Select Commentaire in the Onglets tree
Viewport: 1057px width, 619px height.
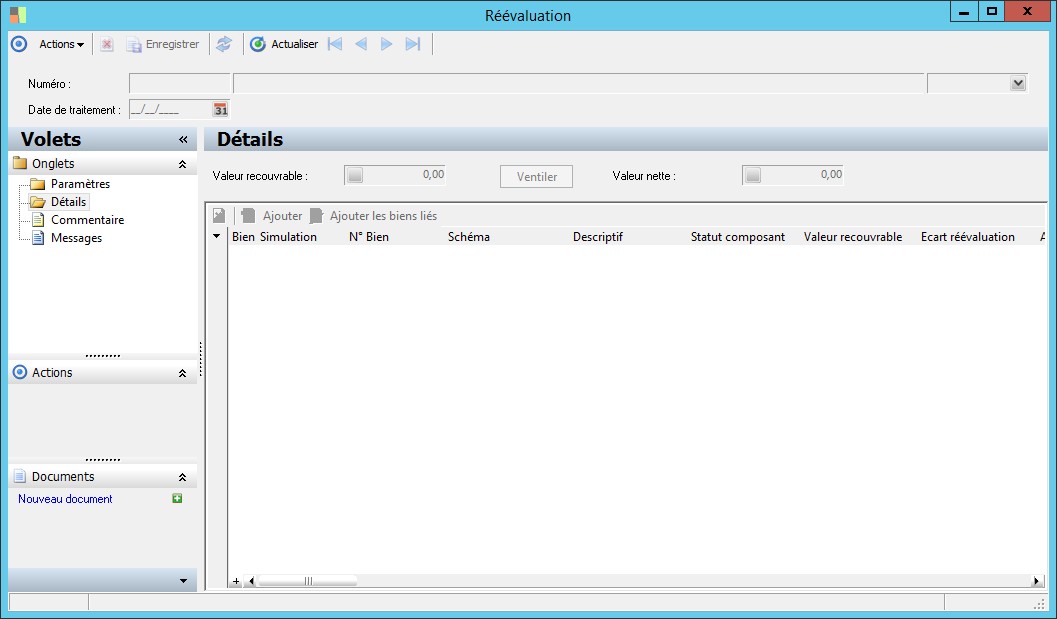pos(88,220)
